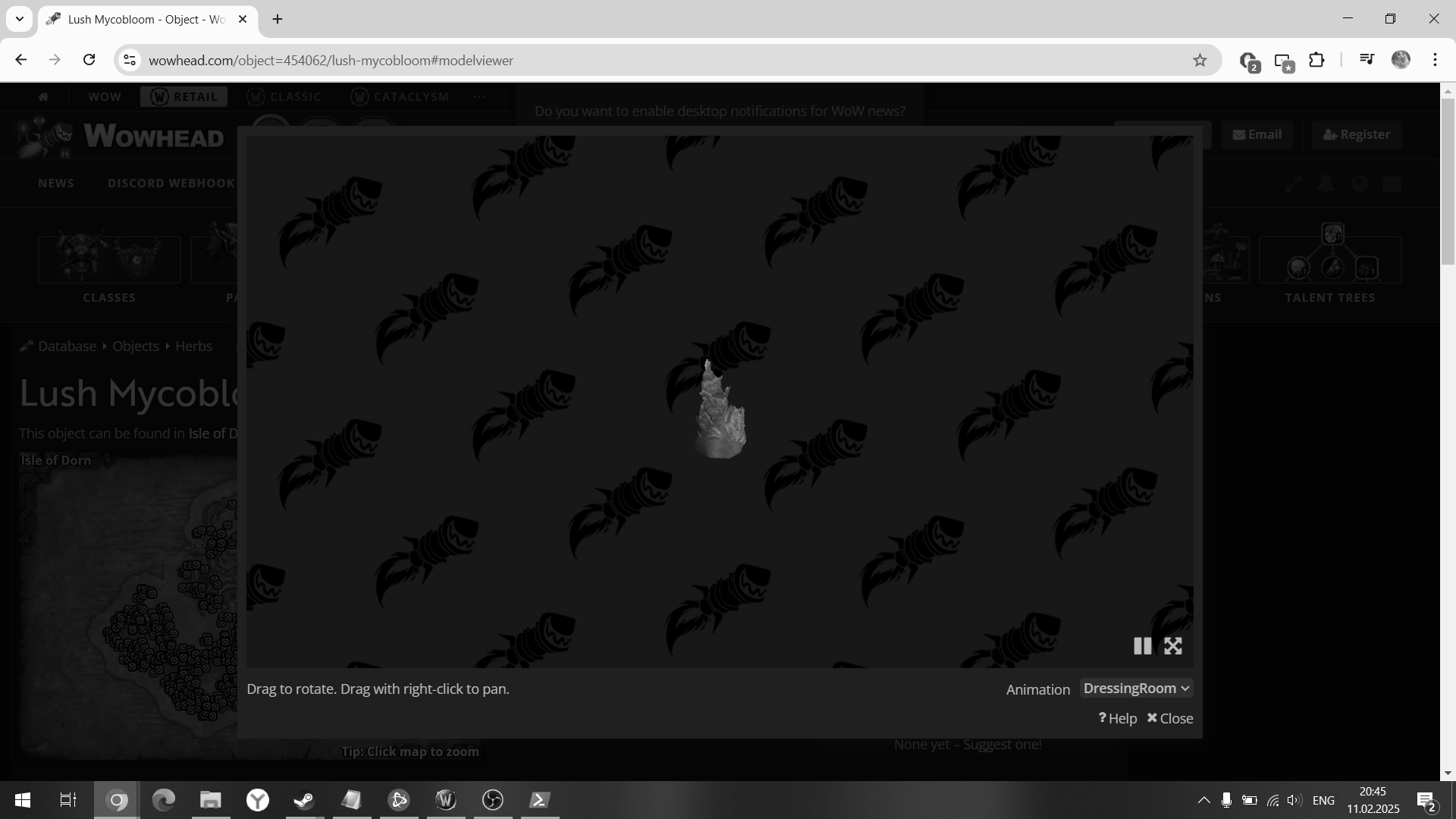Open the browser extensions menu
This screenshot has width=1456, height=819.
coord(1317,60)
